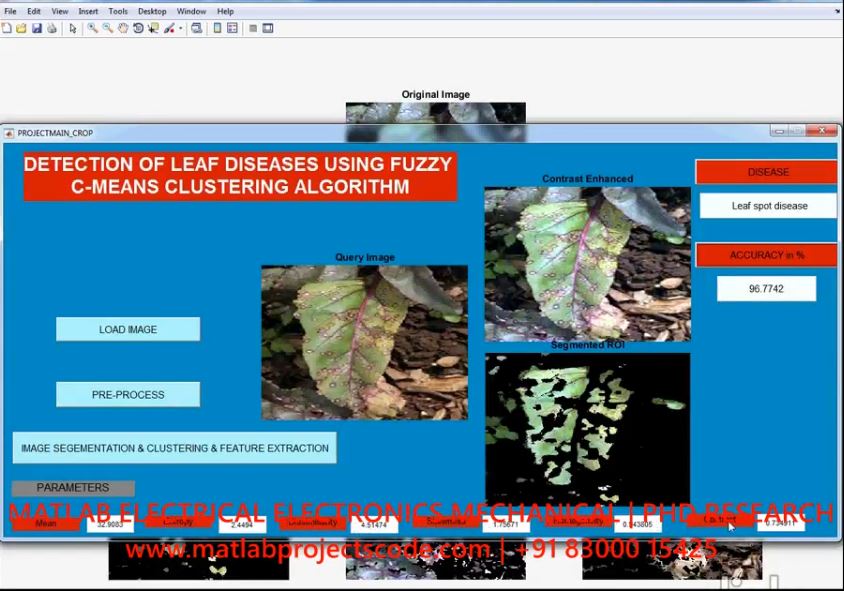Viewport: 844px width, 591px height.
Task: Open the Tools menu
Action: [118, 11]
